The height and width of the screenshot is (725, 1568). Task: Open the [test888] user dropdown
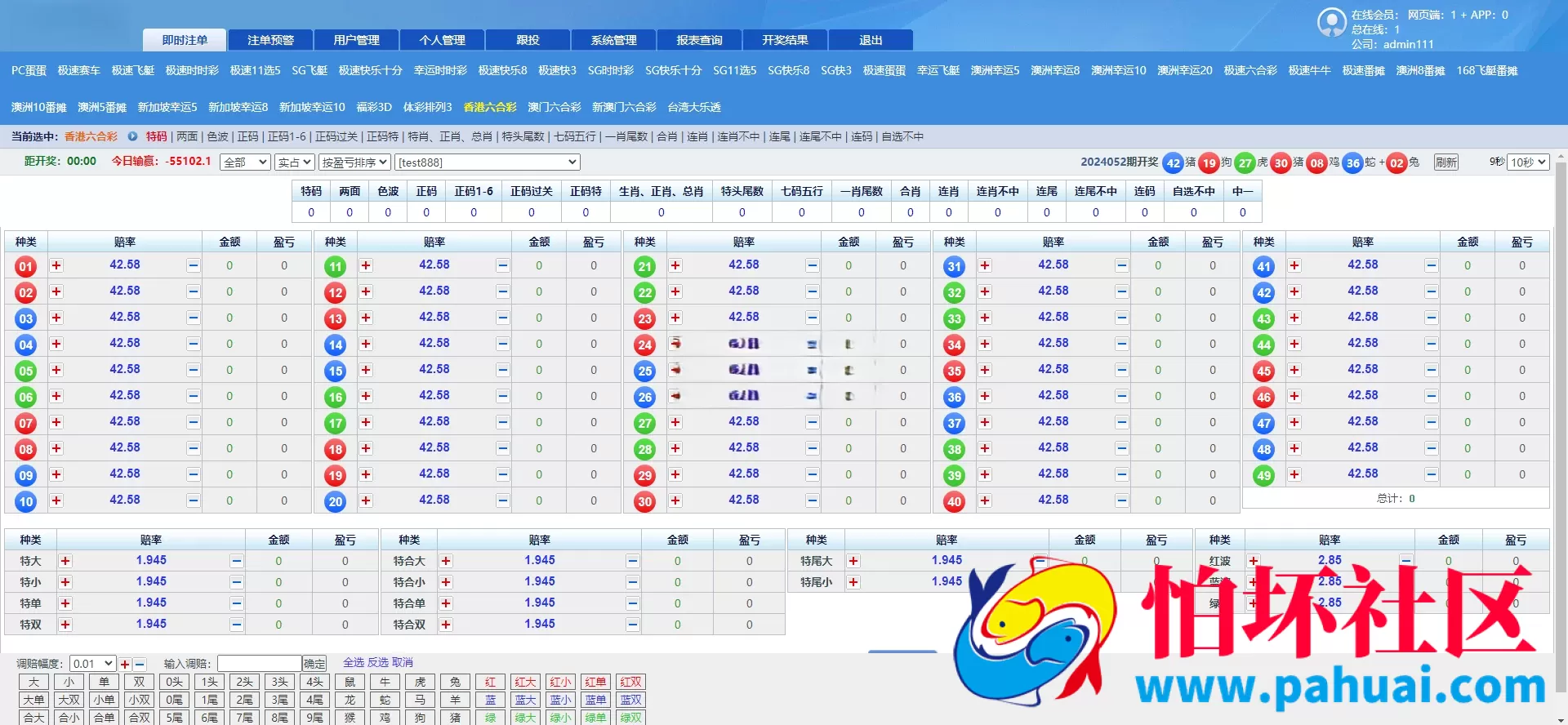pos(488,162)
